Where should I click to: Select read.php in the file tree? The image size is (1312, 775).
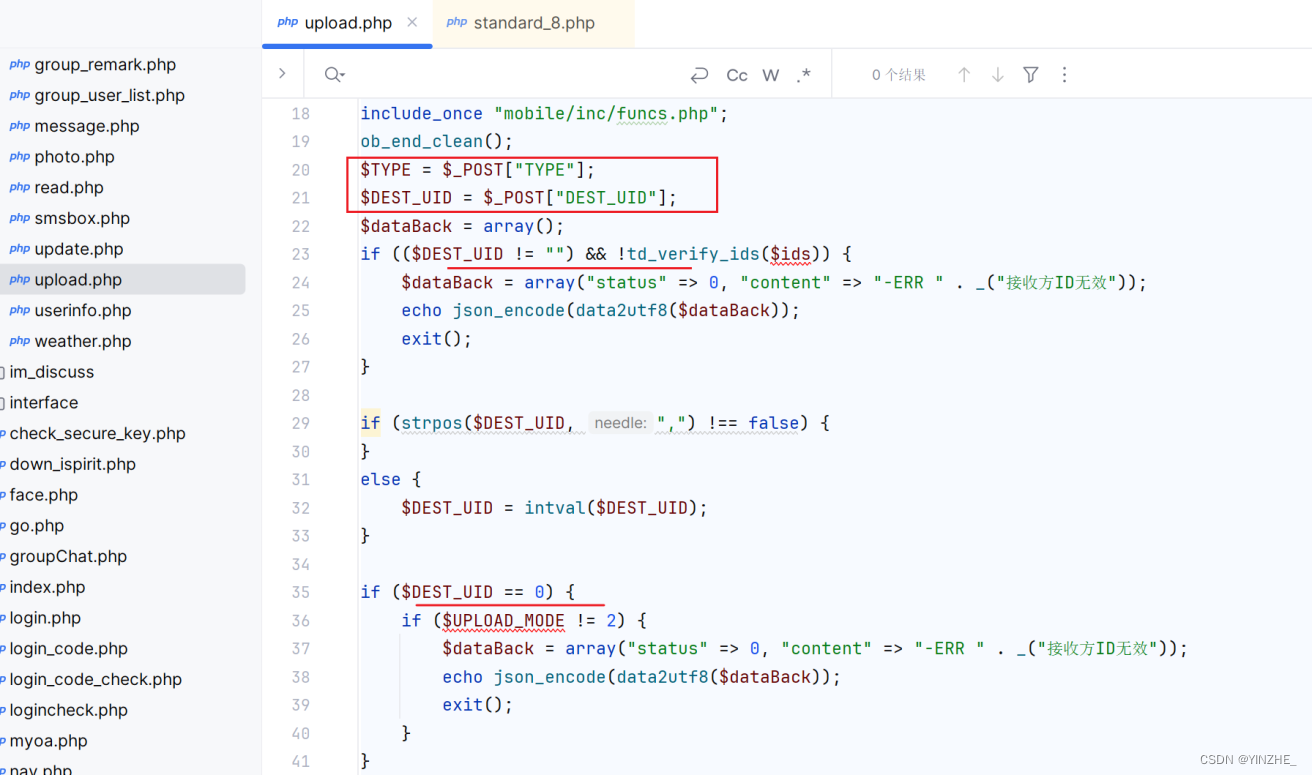coord(69,188)
